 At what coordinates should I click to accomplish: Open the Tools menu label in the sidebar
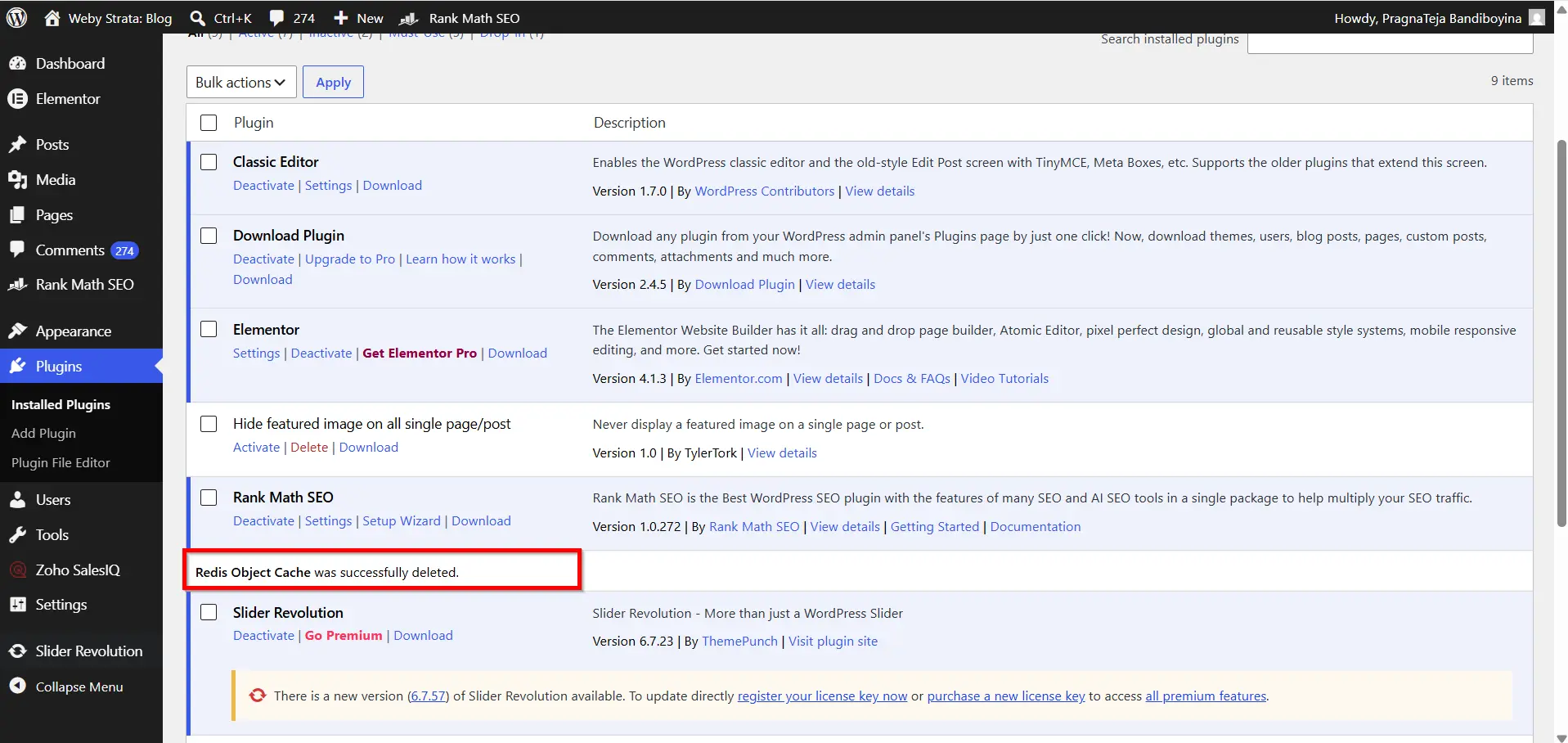tap(52, 534)
